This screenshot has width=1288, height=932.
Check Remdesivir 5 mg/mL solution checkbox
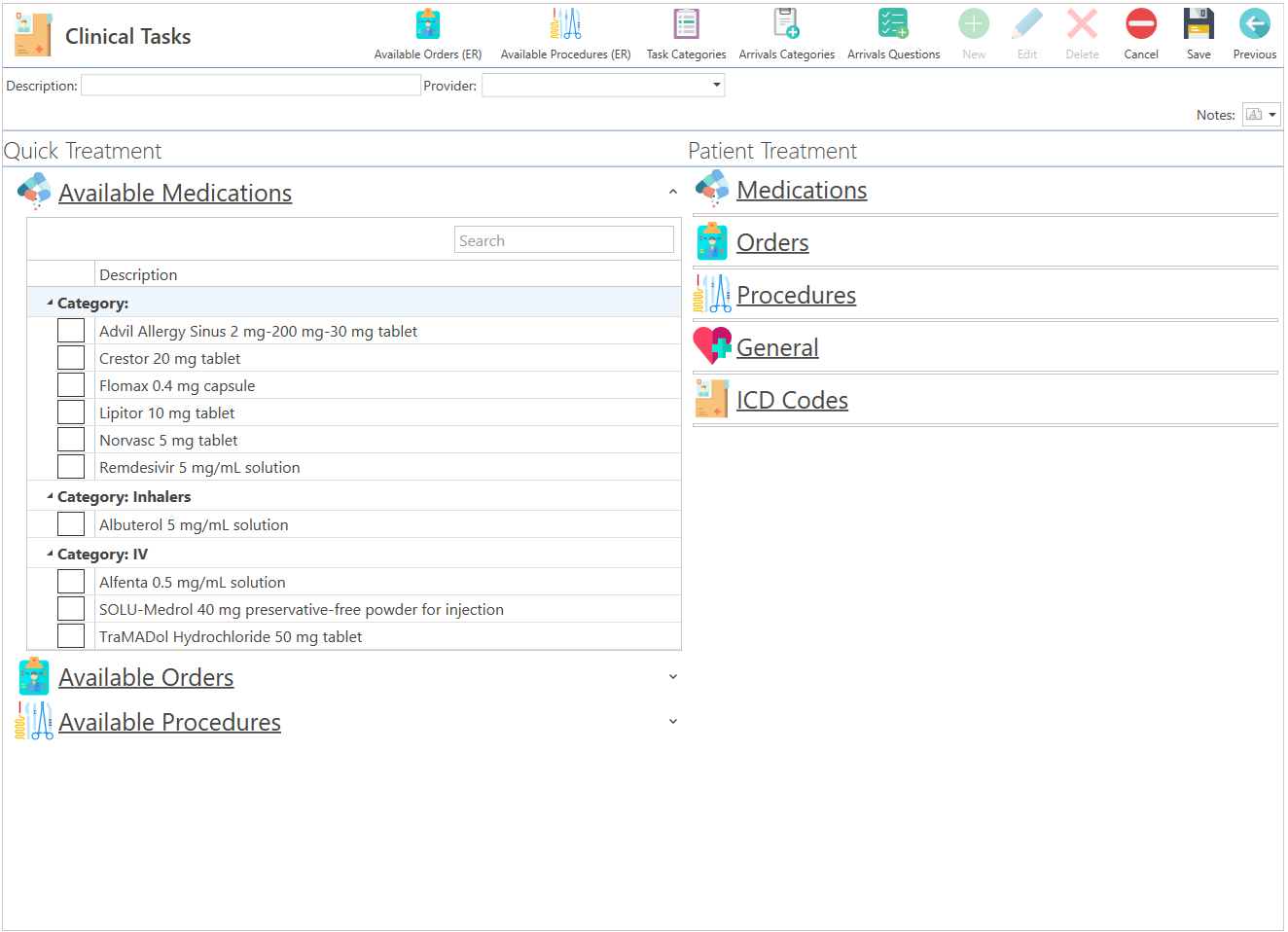click(71, 467)
